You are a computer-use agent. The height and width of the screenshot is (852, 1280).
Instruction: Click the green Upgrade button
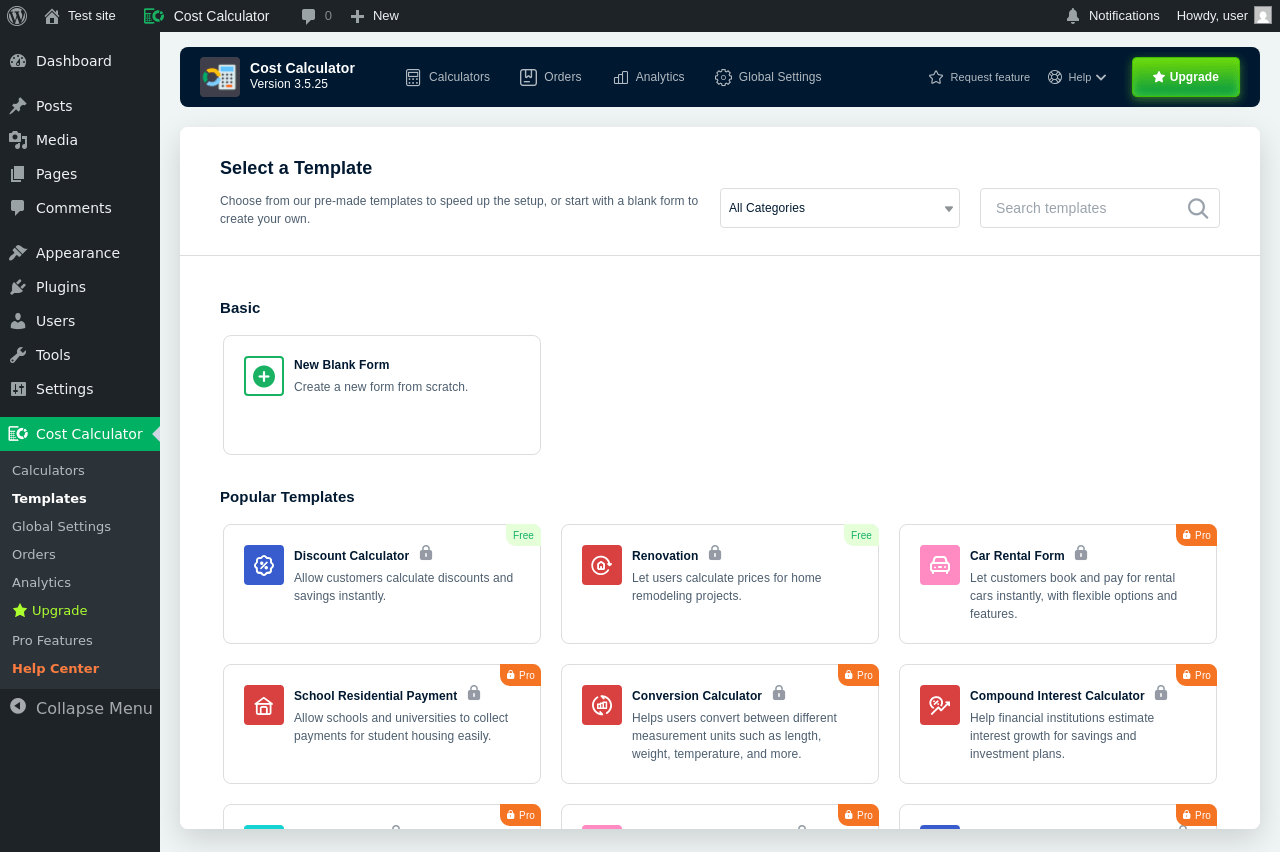coord(1186,77)
